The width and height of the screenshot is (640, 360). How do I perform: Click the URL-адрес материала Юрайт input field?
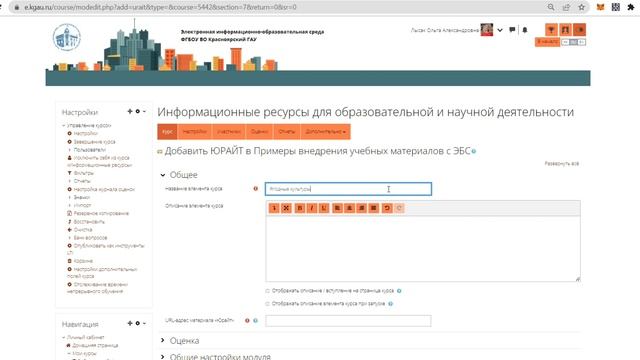tap(348, 321)
